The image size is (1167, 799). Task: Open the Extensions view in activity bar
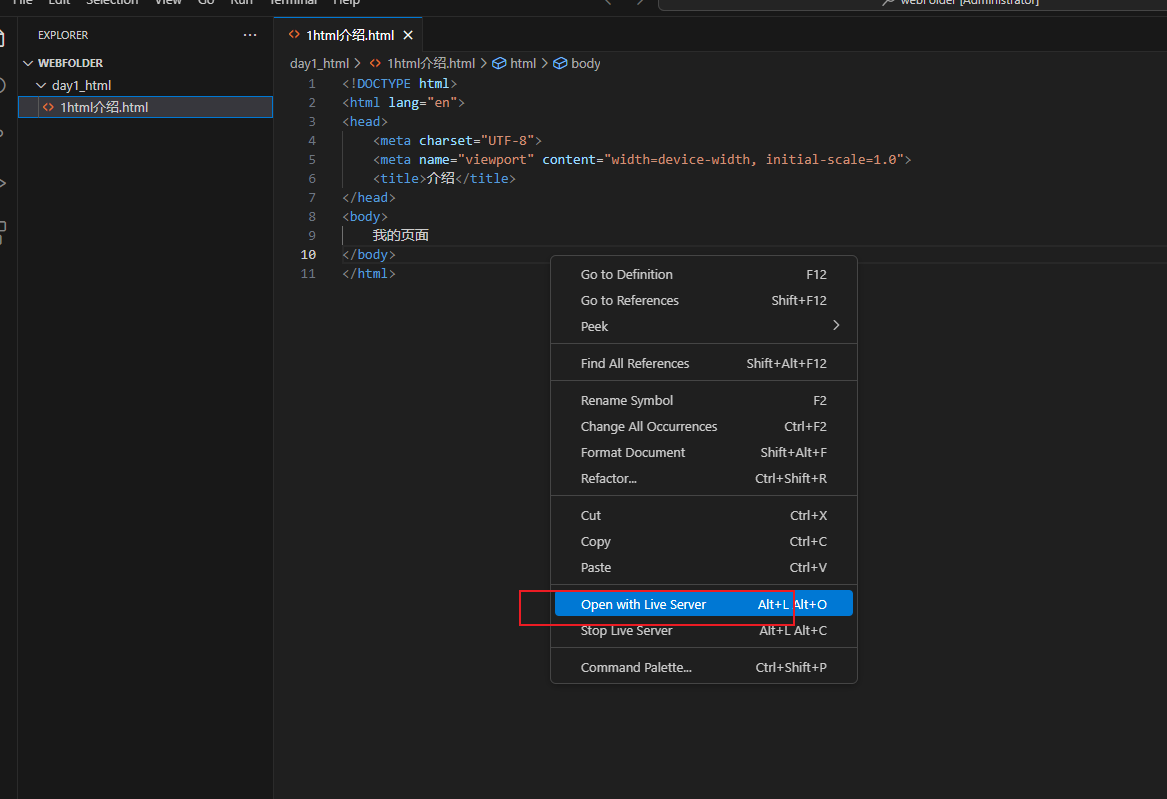[x=3, y=232]
